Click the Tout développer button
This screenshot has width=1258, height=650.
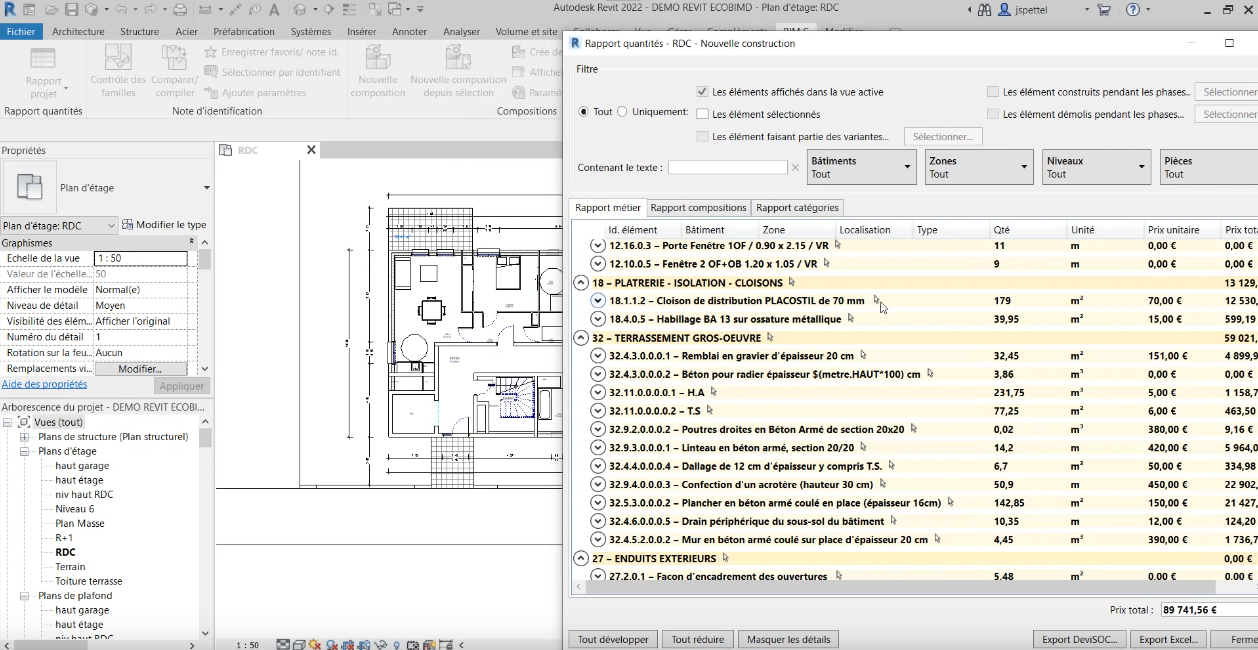point(614,639)
